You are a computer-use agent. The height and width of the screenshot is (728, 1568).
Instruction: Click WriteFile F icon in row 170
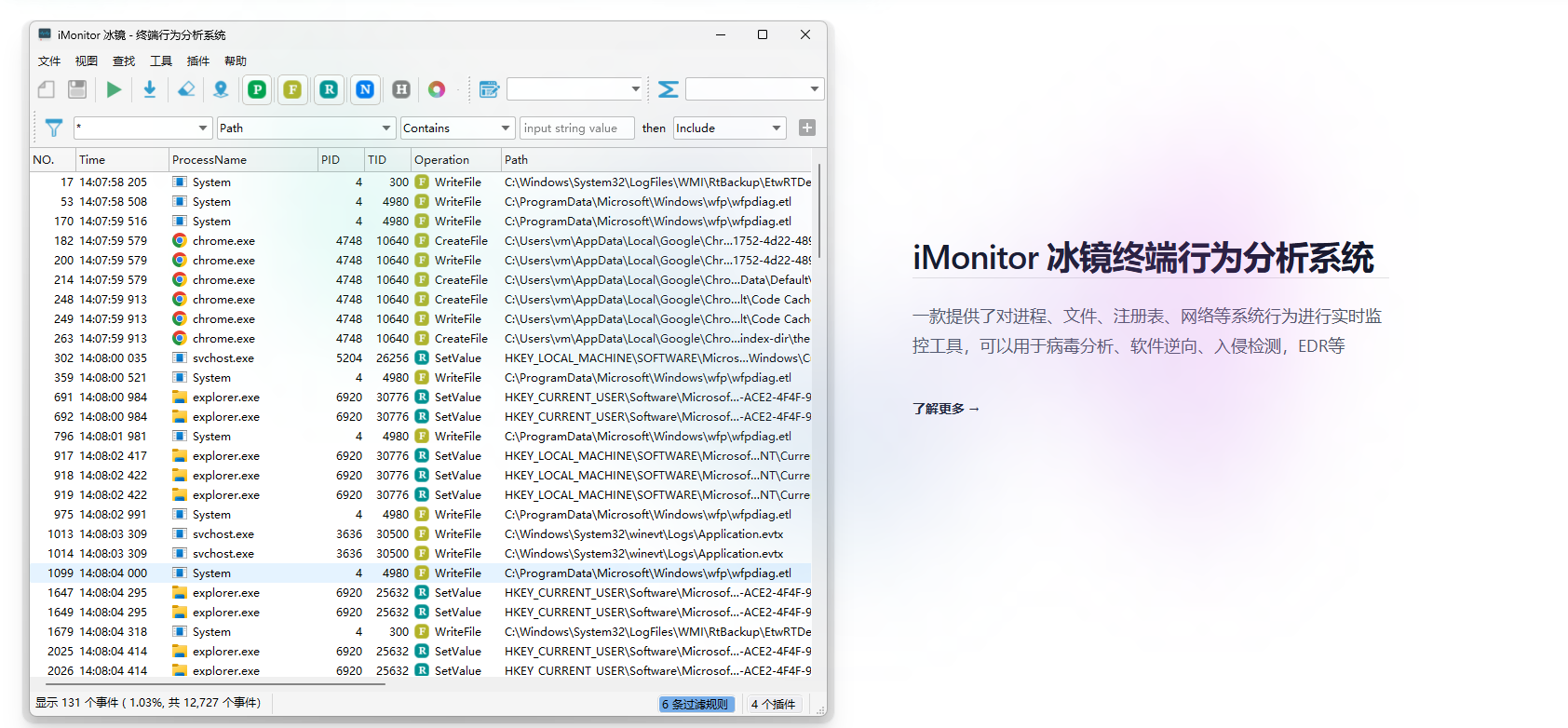tap(422, 221)
